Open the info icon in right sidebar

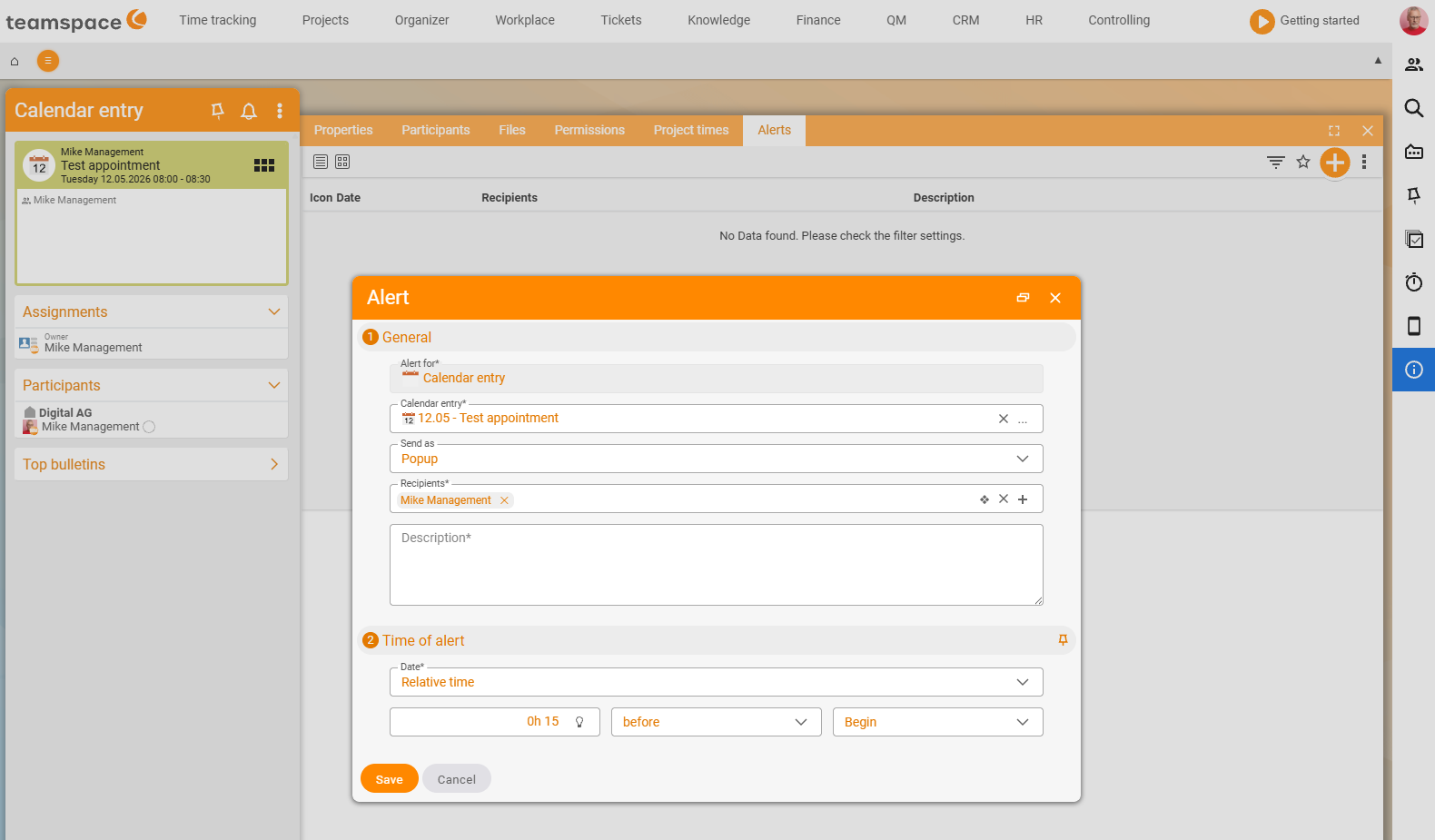(x=1414, y=370)
